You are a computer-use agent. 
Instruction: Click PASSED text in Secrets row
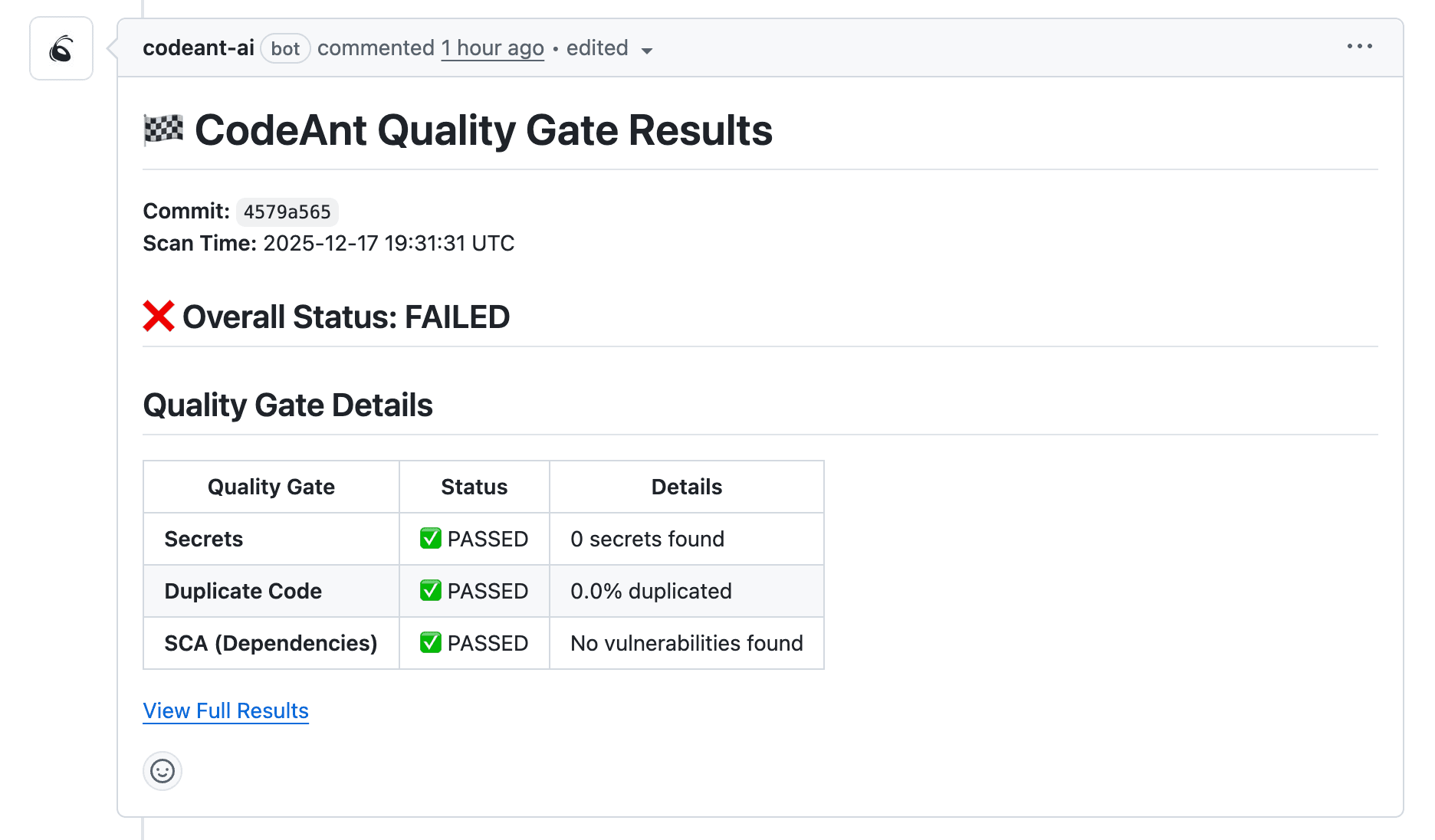(488, 539)
